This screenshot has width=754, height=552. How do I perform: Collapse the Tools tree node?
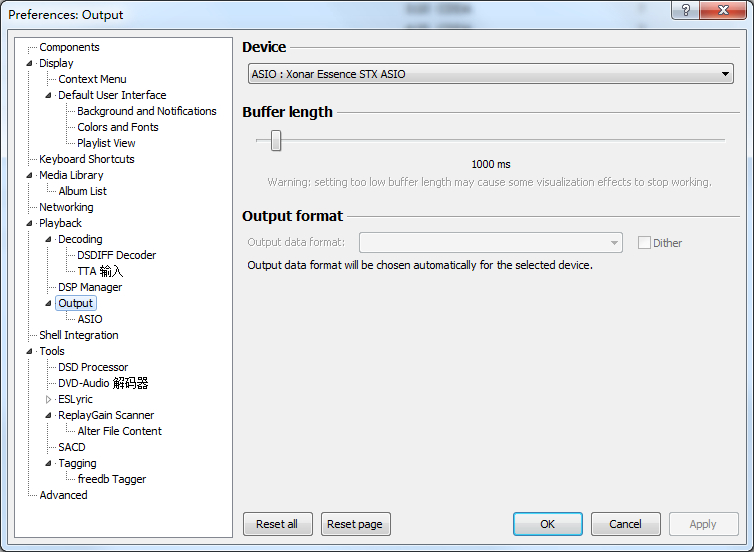coord(30,351)
